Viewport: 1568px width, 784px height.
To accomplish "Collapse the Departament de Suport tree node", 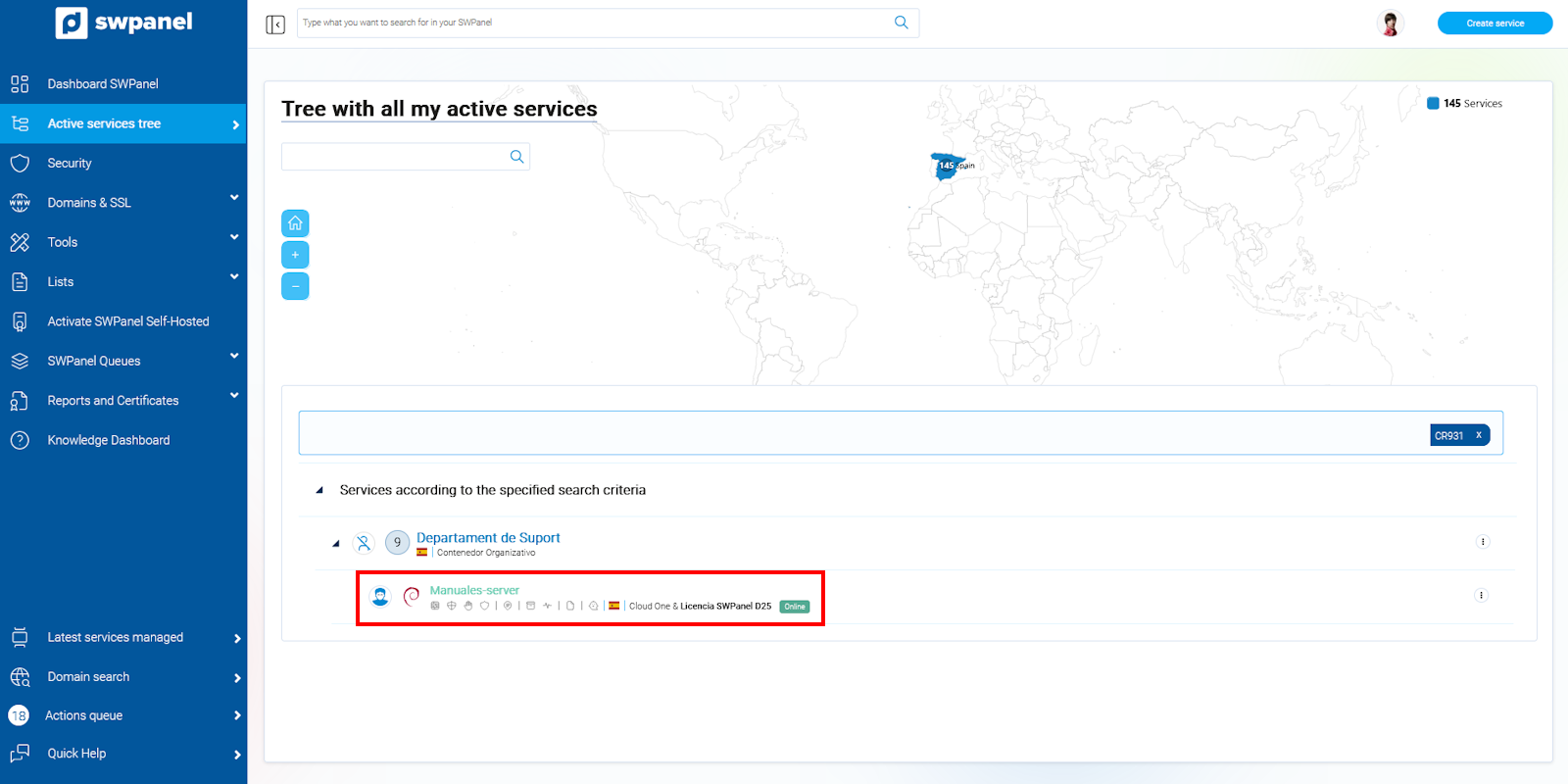I will (x=336, y=543).
